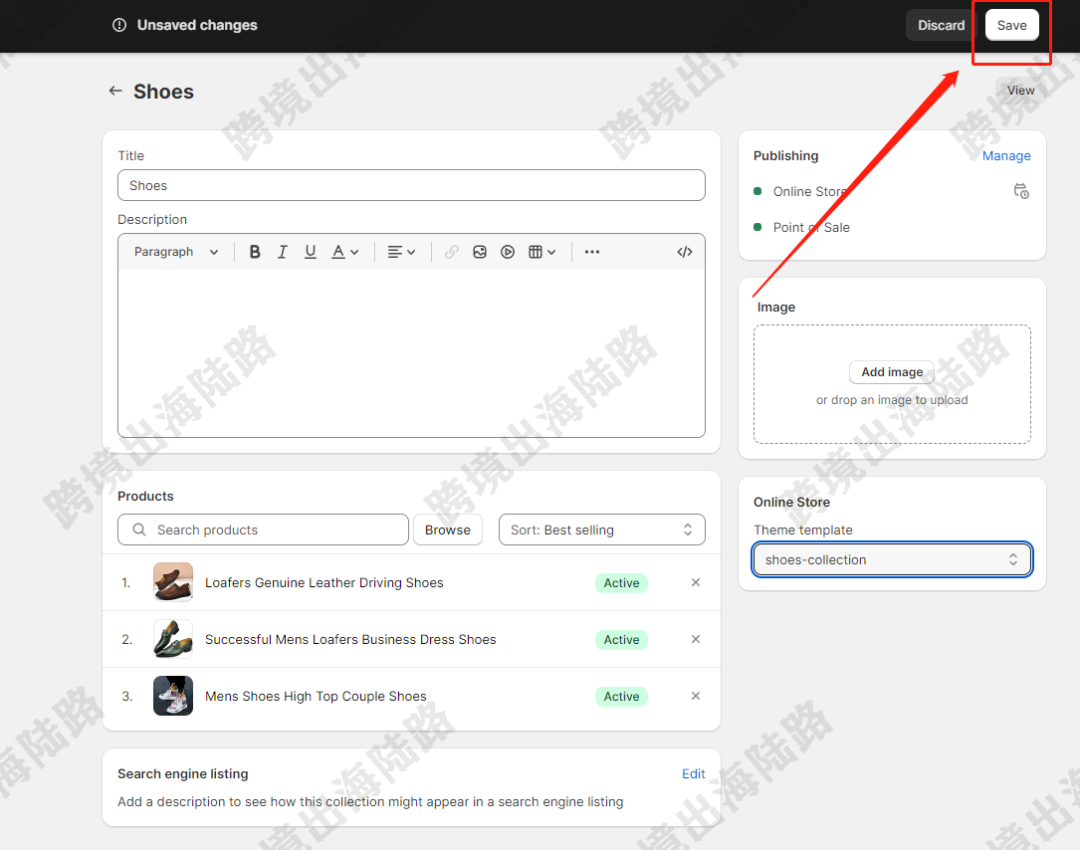Open more formatting options (three dots)
This screenshot has width=1080, height=850.
click(592, 252)
